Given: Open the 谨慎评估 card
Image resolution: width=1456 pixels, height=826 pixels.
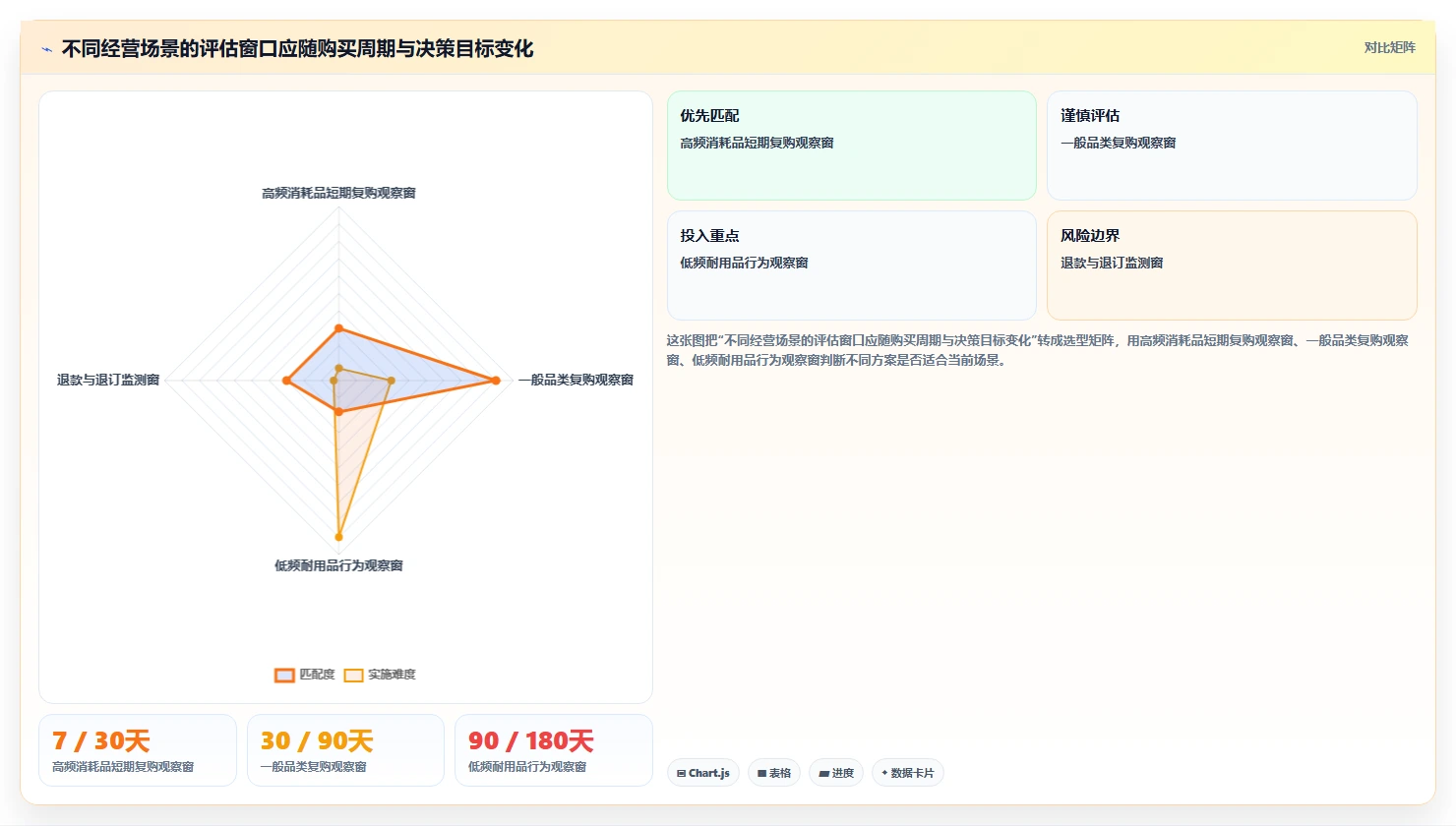Looking at the screenshot, I should [1232, 146].
